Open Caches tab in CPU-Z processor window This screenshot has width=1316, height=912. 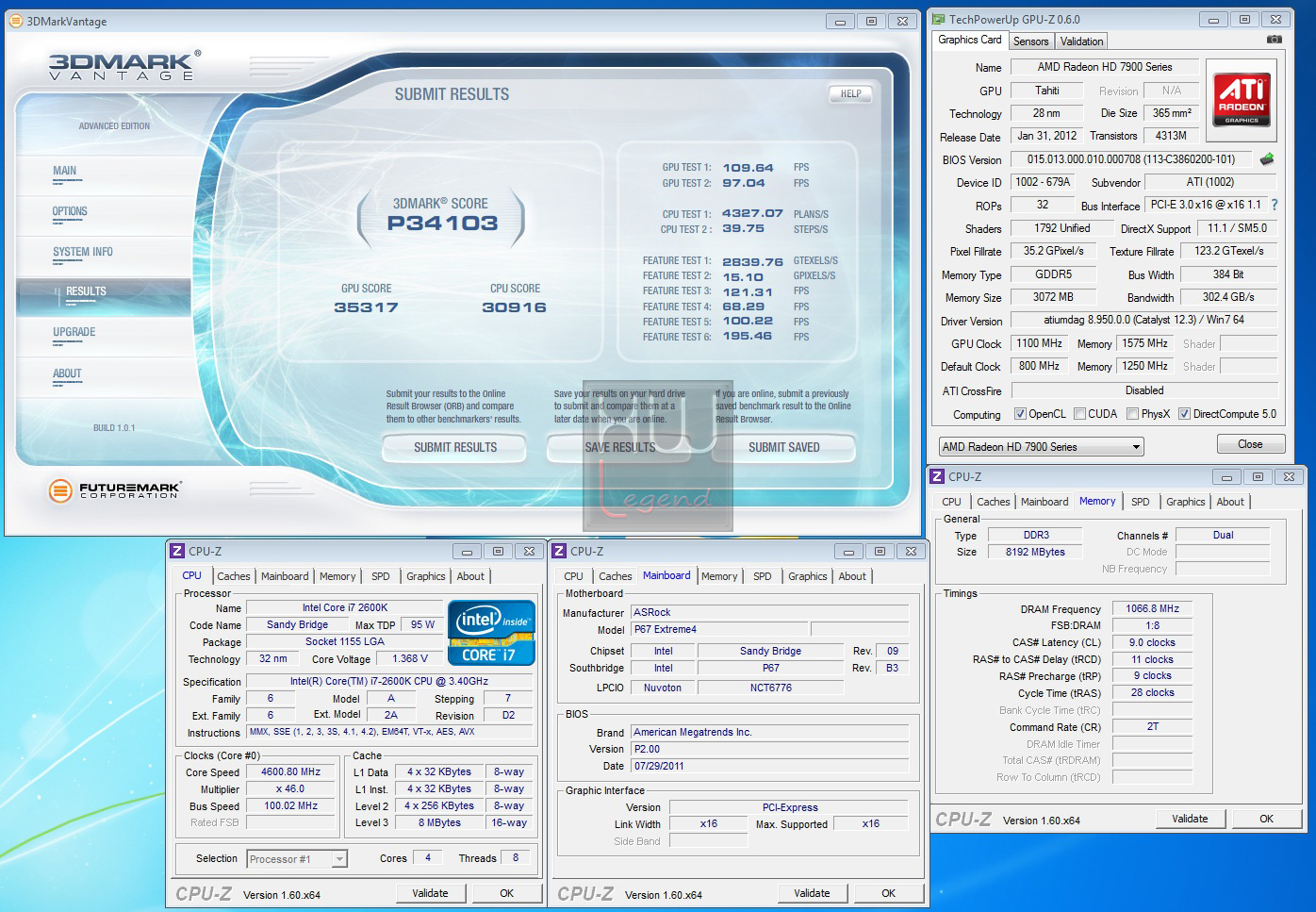234,576
